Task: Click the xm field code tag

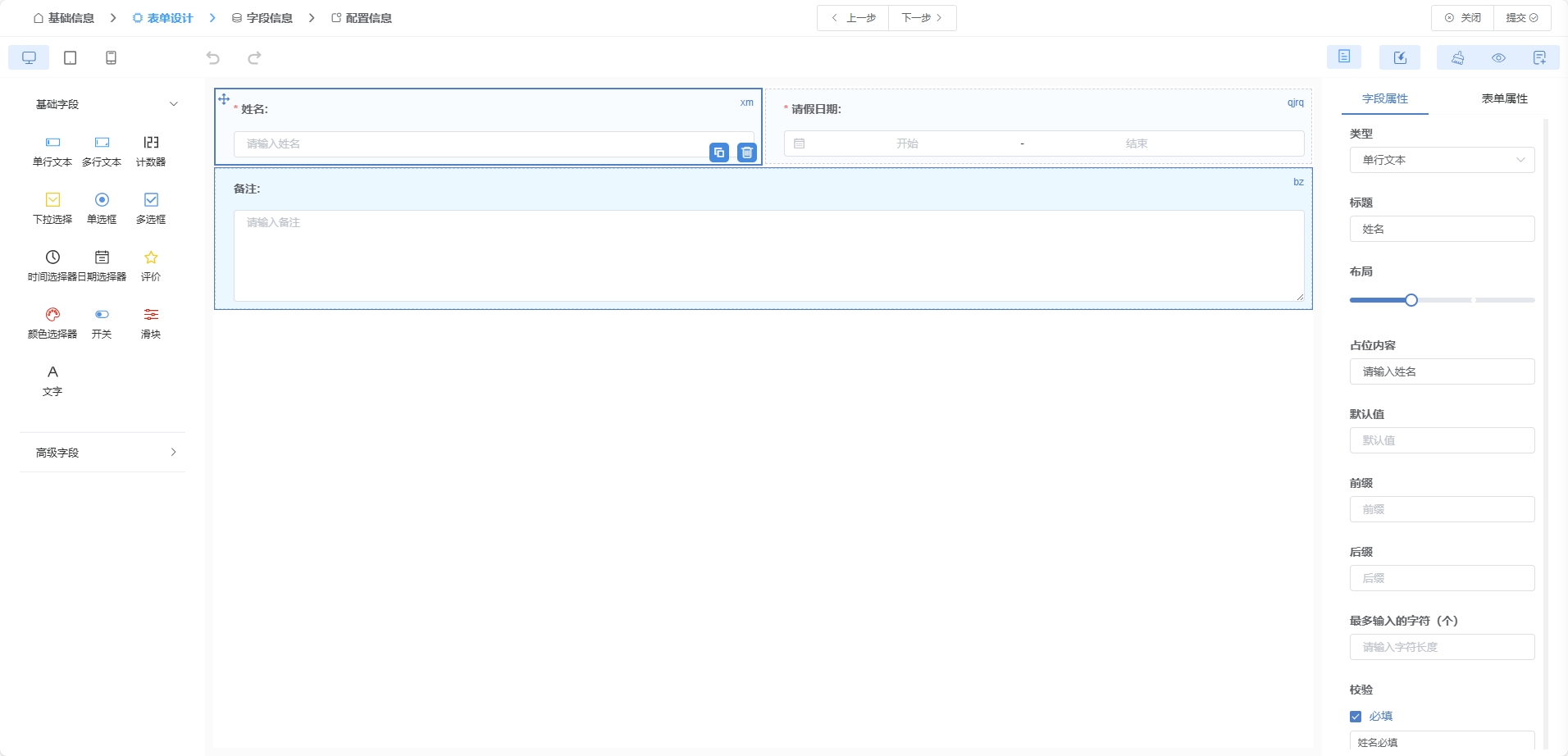Action: pyautogui.click(x=746, y=102)
